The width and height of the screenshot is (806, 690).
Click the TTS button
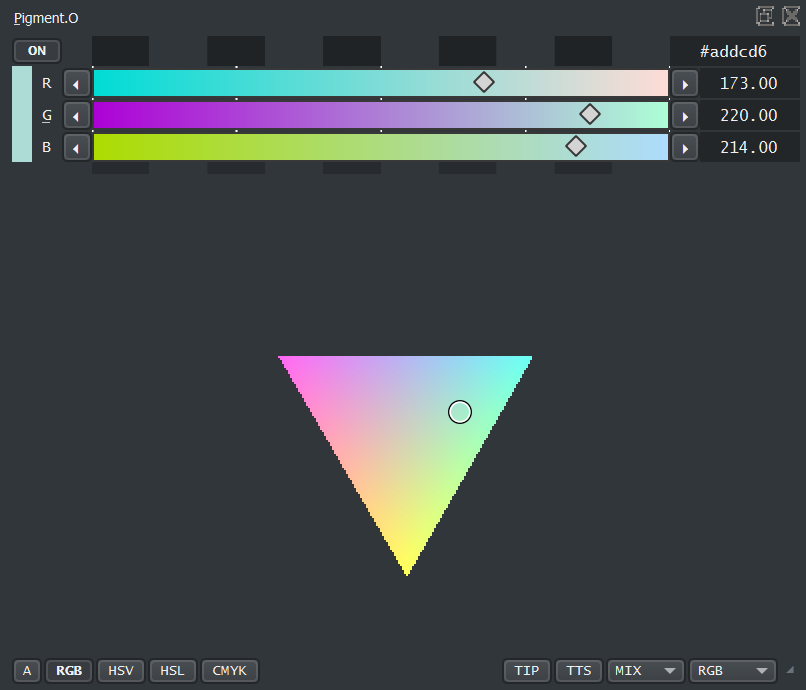[579, 671]
